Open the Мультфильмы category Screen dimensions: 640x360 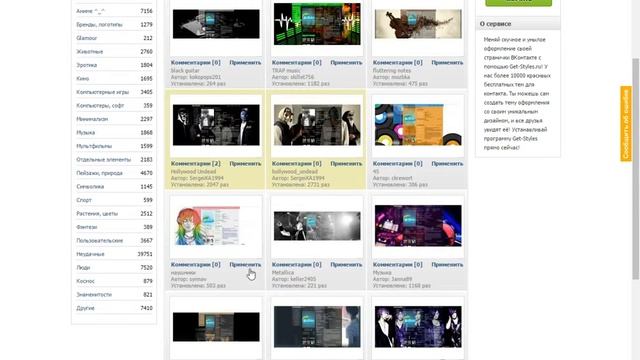(94, 146)
